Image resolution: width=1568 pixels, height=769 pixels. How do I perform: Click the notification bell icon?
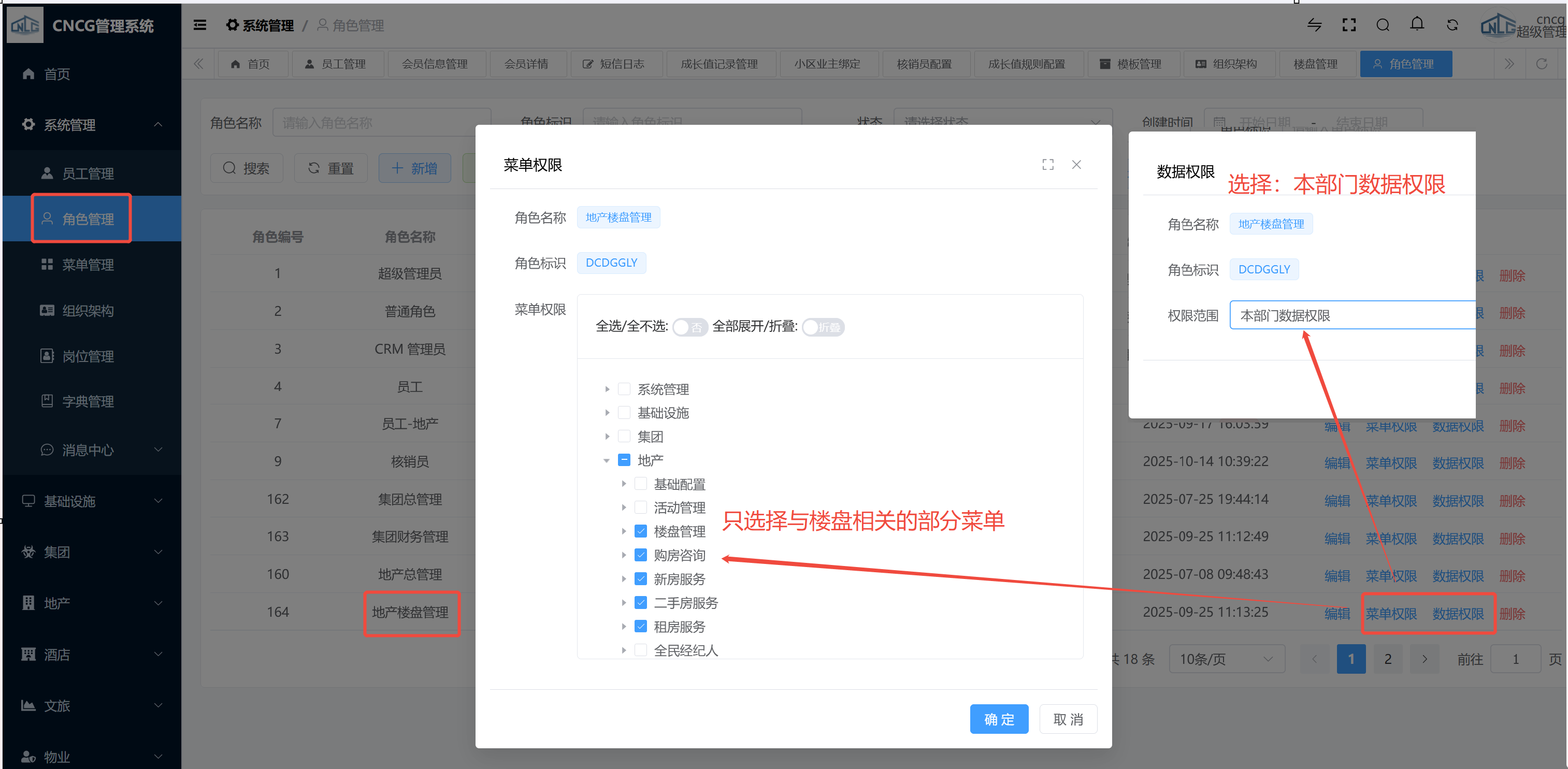(x=1417, y=24)
